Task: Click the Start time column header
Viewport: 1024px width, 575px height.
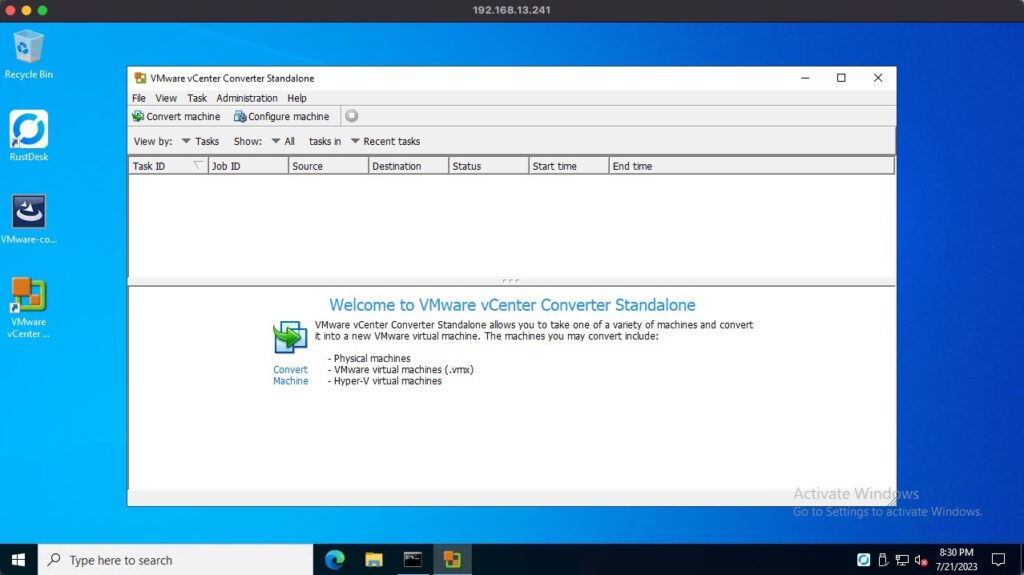Action: coord(568,166)
